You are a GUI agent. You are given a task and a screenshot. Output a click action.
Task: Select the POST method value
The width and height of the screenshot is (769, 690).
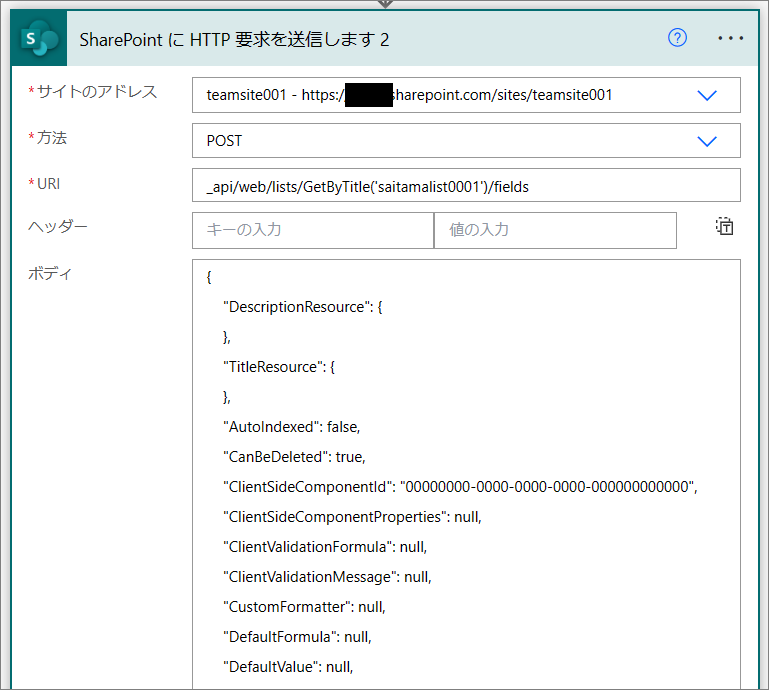[x=224, y=141]
